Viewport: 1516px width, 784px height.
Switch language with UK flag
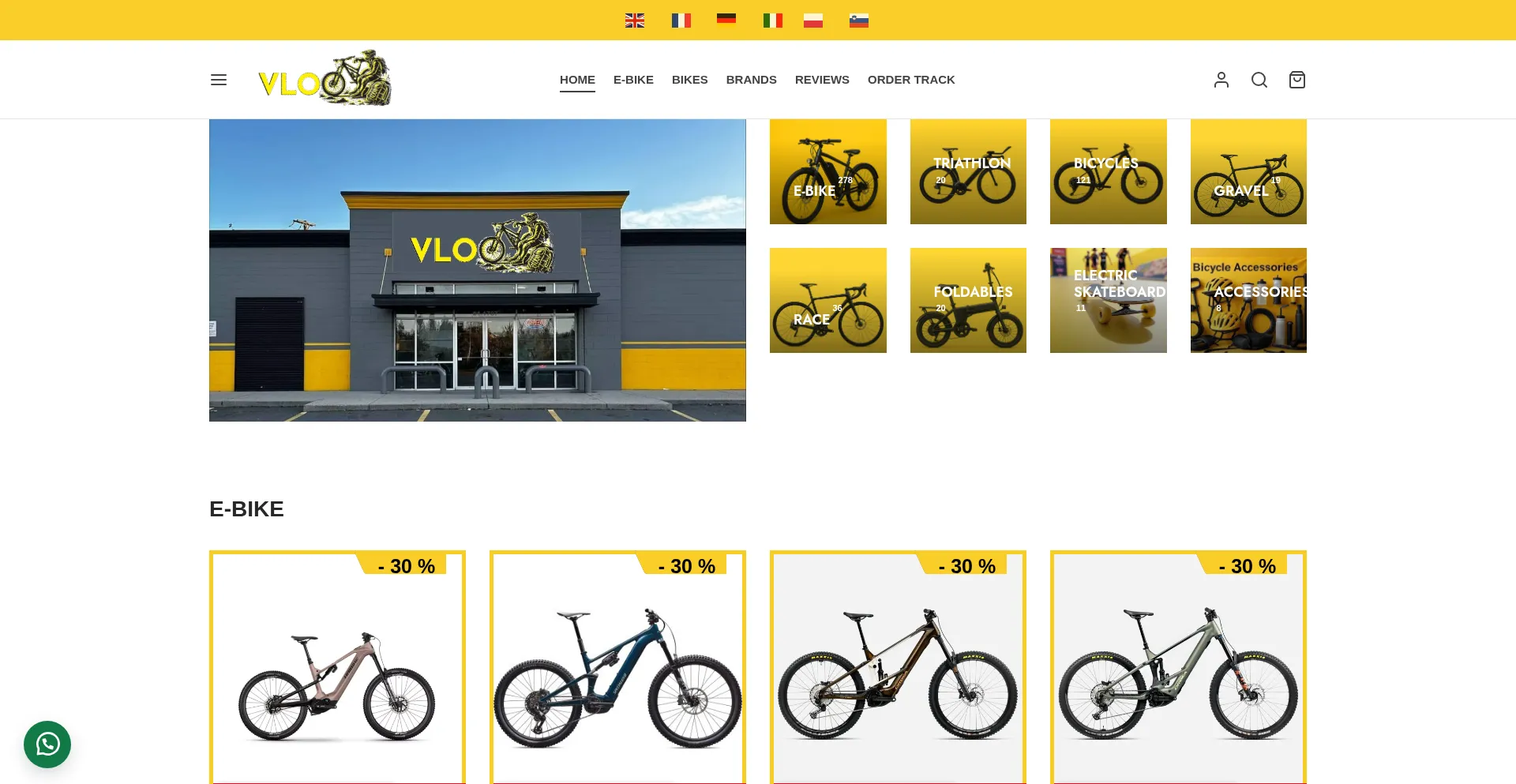pyautogui.click(x=635, y=21)
